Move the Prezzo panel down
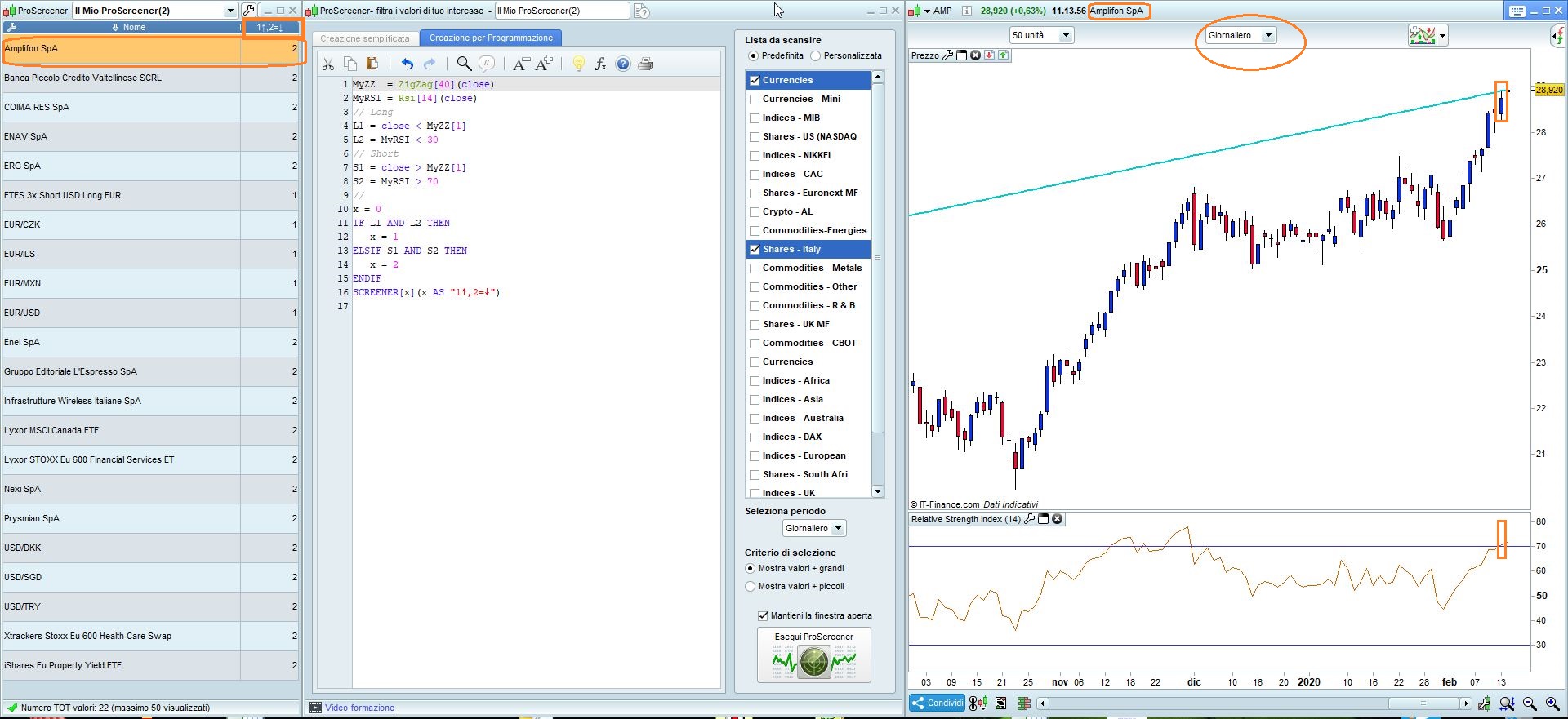 (x=989, y=55)
